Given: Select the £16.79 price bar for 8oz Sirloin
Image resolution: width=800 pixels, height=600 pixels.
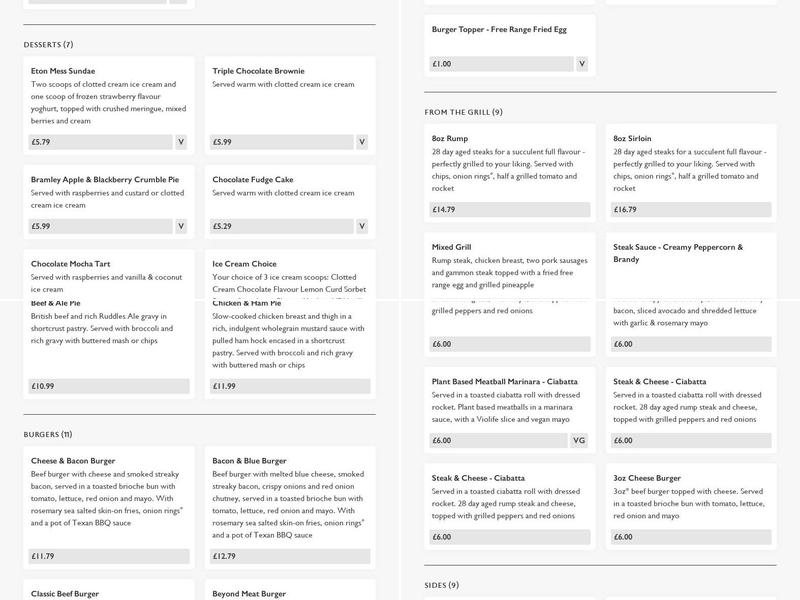Looking at the screenshot, I should pyautogui.click(x=691, y=210).
